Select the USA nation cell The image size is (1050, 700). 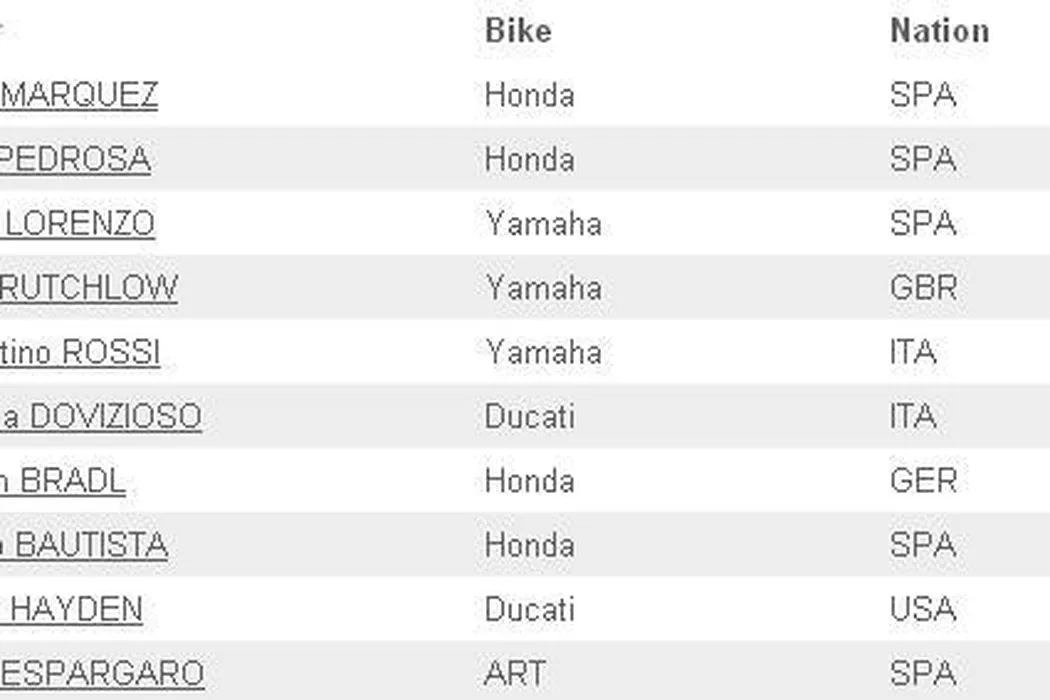click(923, 609)
